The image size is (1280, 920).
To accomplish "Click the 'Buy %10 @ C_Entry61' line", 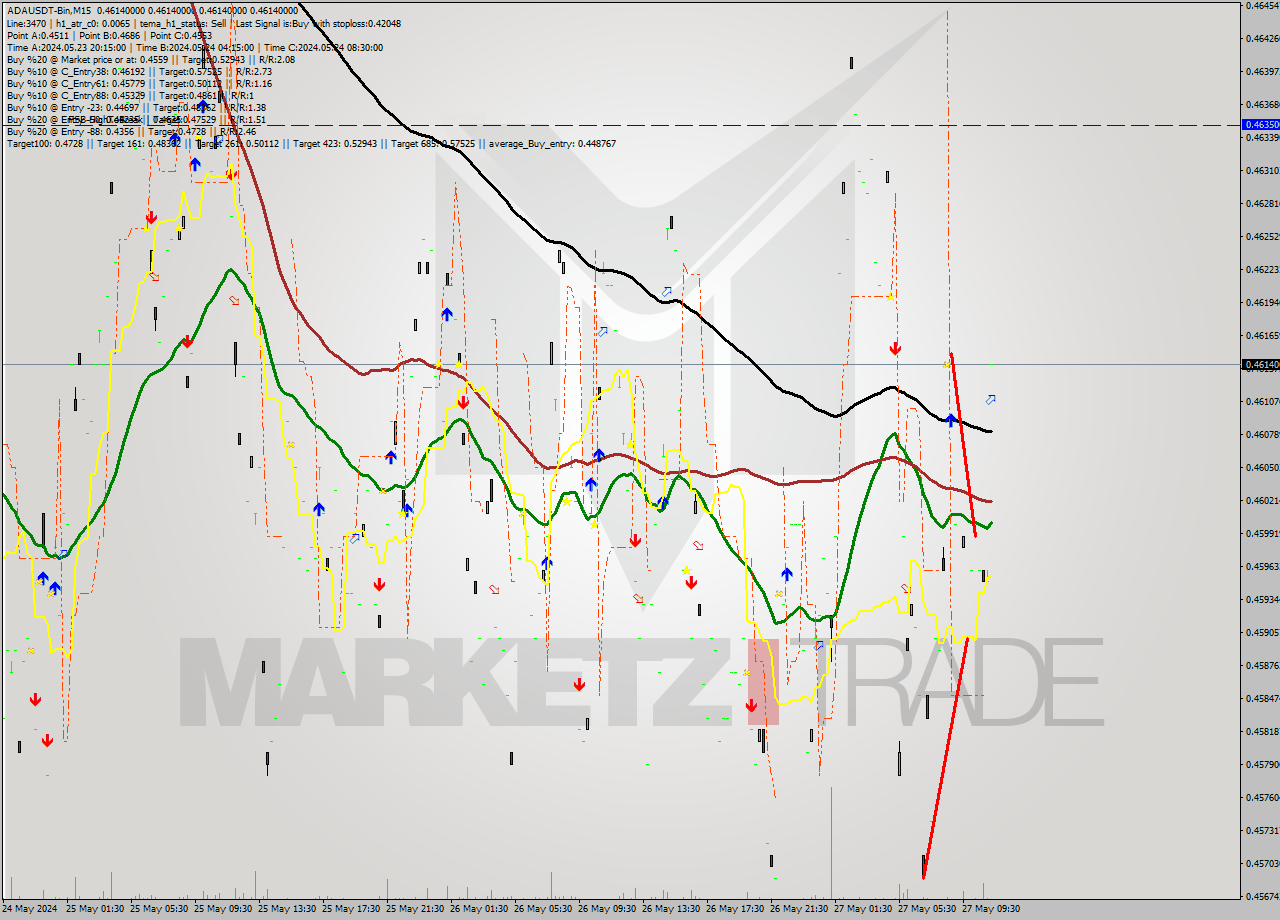I will [x=139, y=83].
